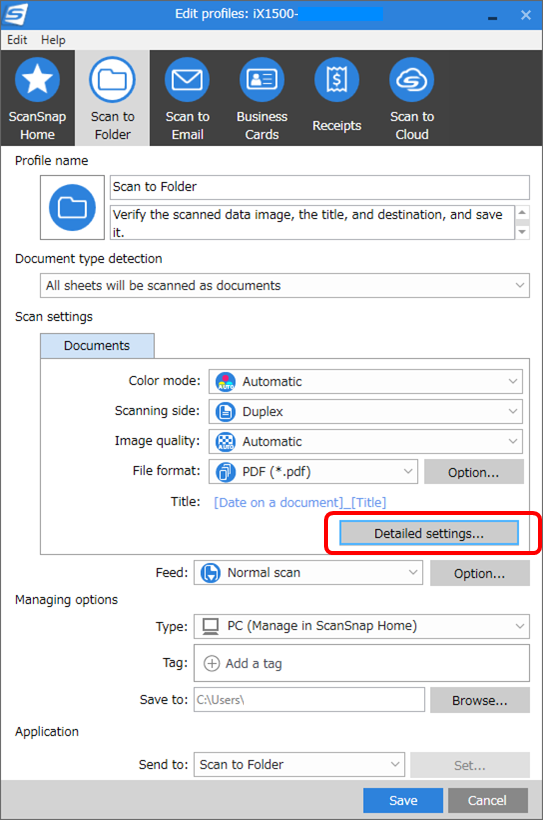Click the blue folder profile image thumbnail

pos(72,208)
